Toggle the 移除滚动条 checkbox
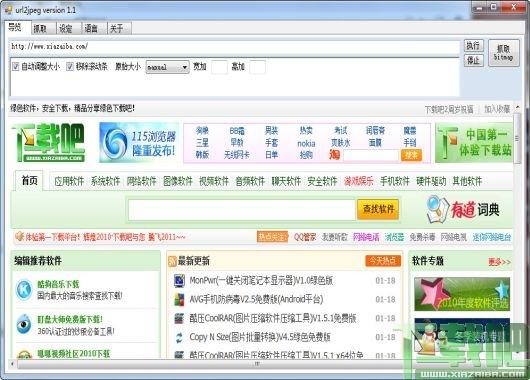The width and height of the screenshot is (530, 380). [x=70, y=67]
